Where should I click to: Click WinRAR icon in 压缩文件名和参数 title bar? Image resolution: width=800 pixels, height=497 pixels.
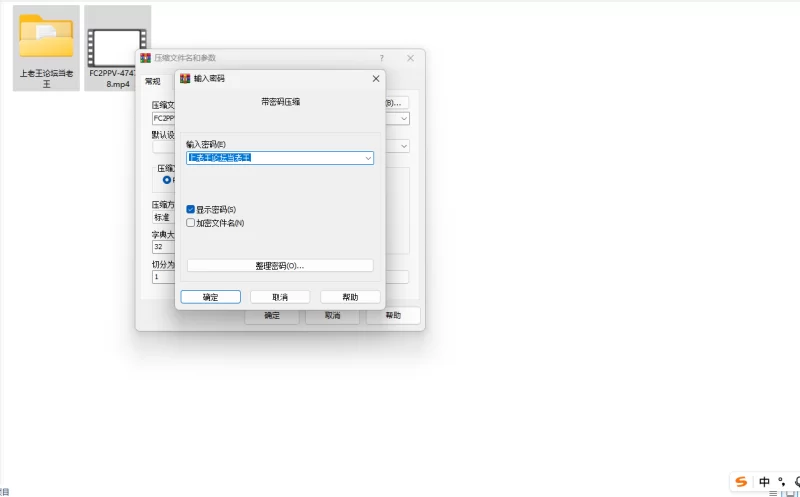coord(145,58)
